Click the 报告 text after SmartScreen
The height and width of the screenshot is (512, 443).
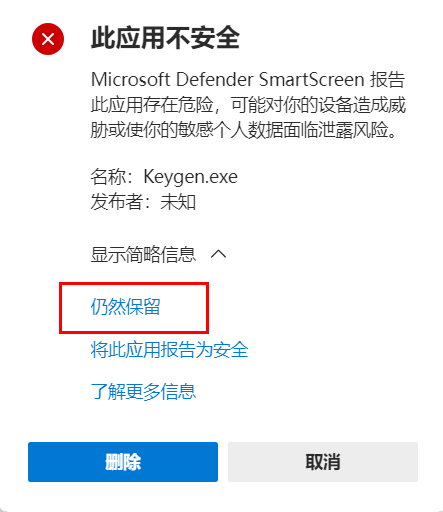tap(388, 80)
